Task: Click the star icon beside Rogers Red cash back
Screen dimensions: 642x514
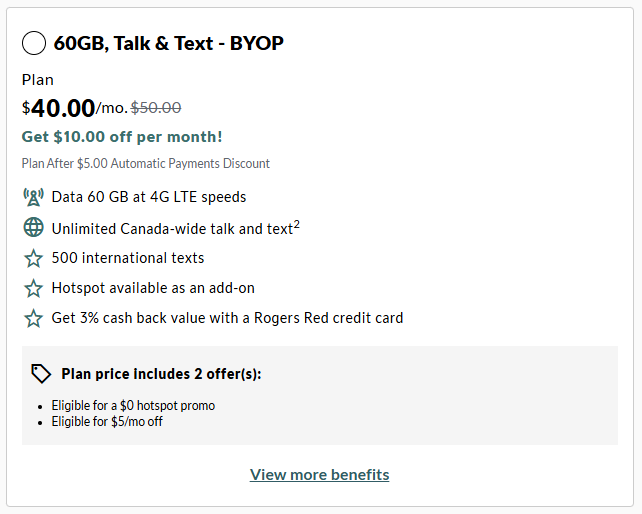Action: (x=33, y=318)
